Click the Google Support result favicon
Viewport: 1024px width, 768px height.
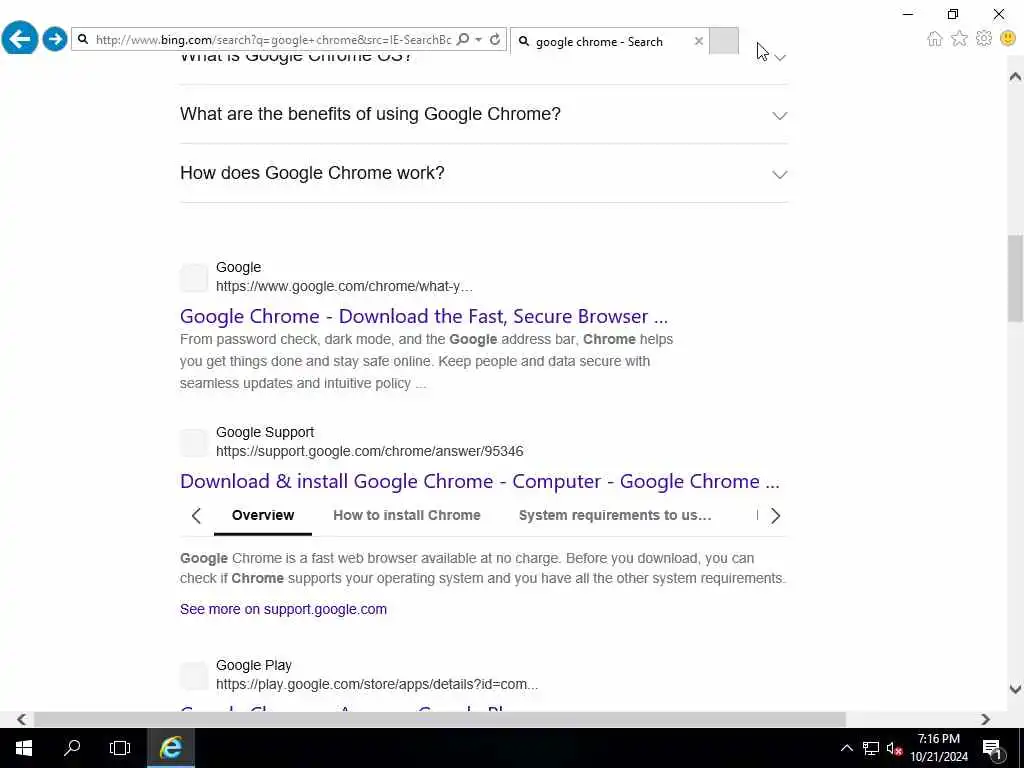194,443
